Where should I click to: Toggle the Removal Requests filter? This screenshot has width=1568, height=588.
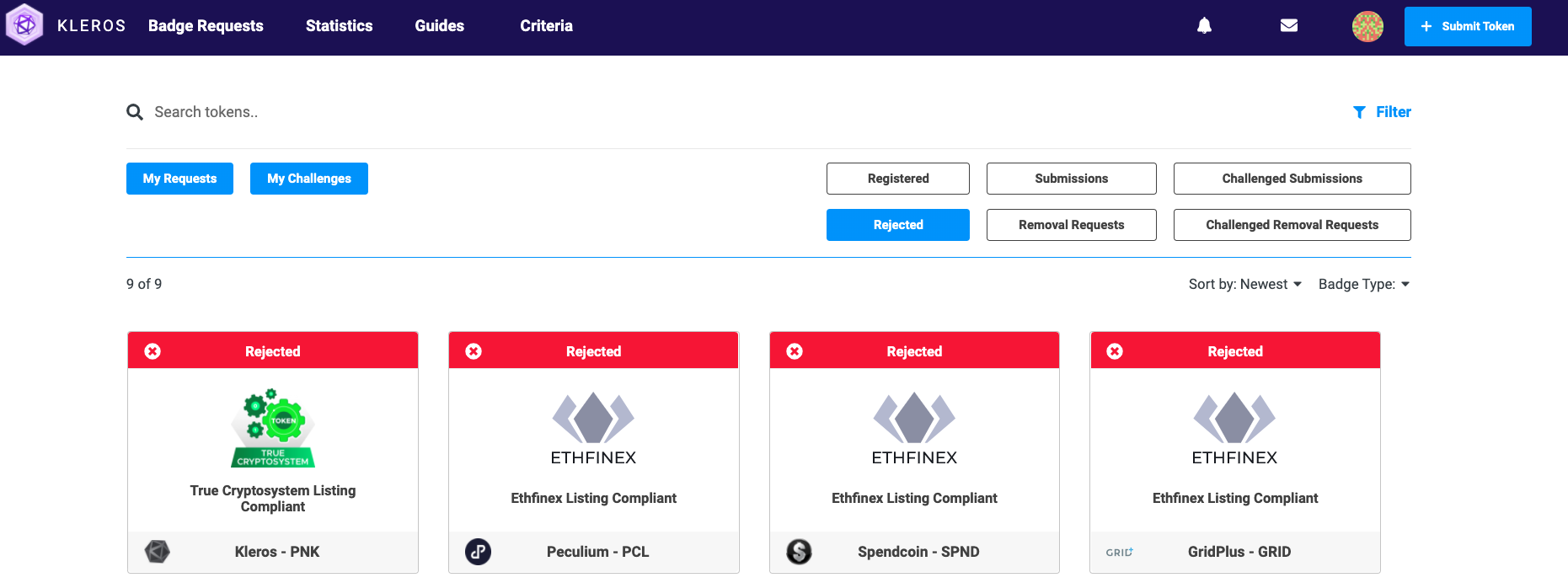[x=1072, y=225]
